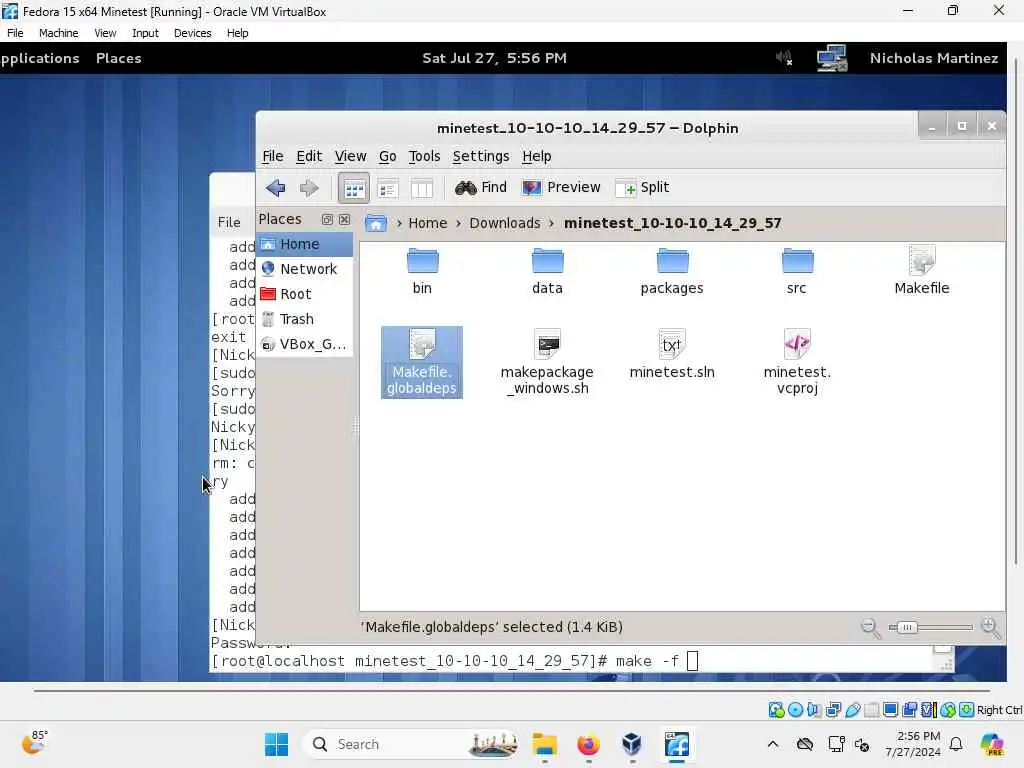Click terminal command line make -f

pyautogui.click(x=453, y=661)
